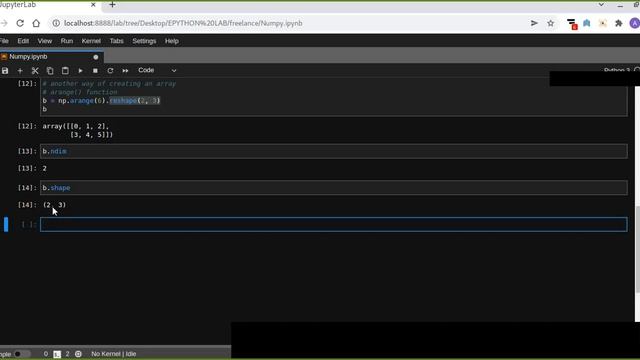This screenshot has width=640, height=360.
Task: Open the browser Extensions puzzle icon
Action: point(619,23)
